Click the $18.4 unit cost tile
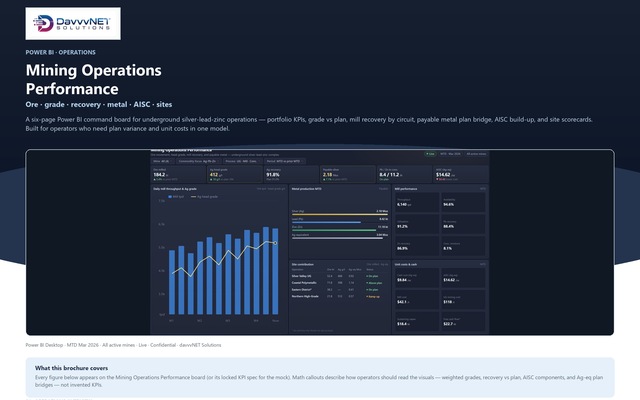Viewport: 640px width, 400px height. tap(417, 322)
